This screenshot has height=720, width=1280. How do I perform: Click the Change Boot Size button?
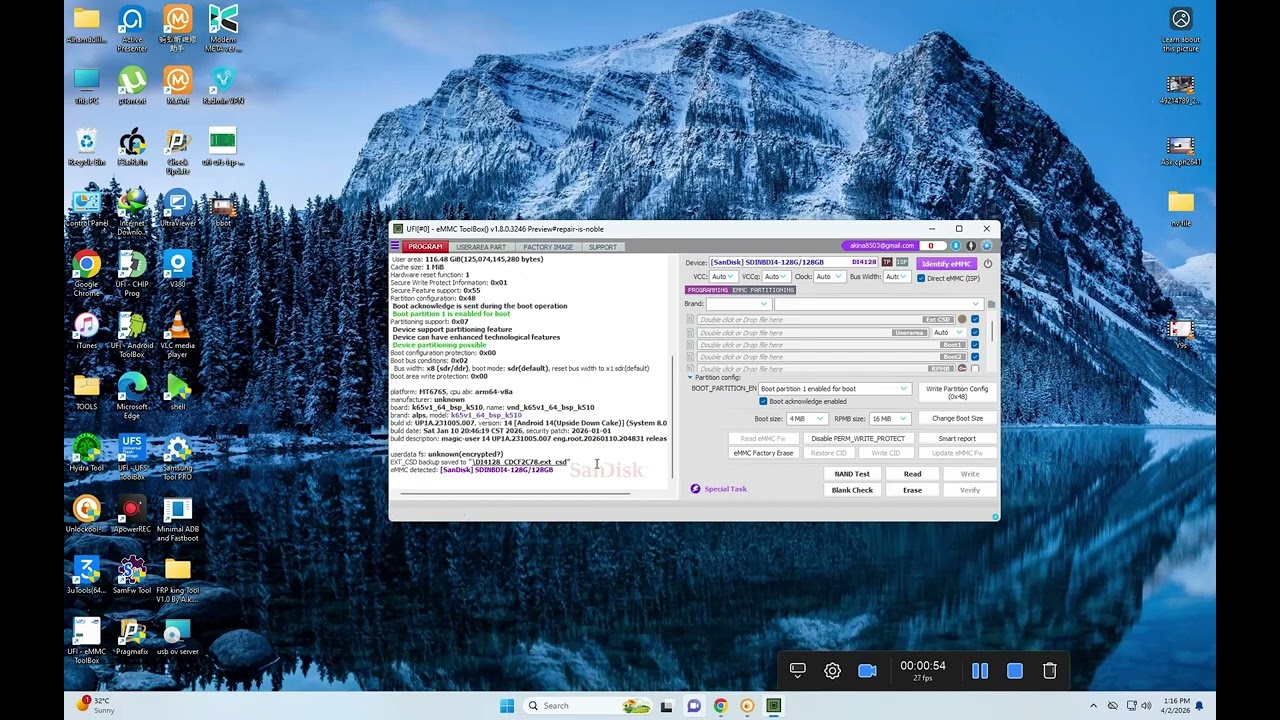957,419
